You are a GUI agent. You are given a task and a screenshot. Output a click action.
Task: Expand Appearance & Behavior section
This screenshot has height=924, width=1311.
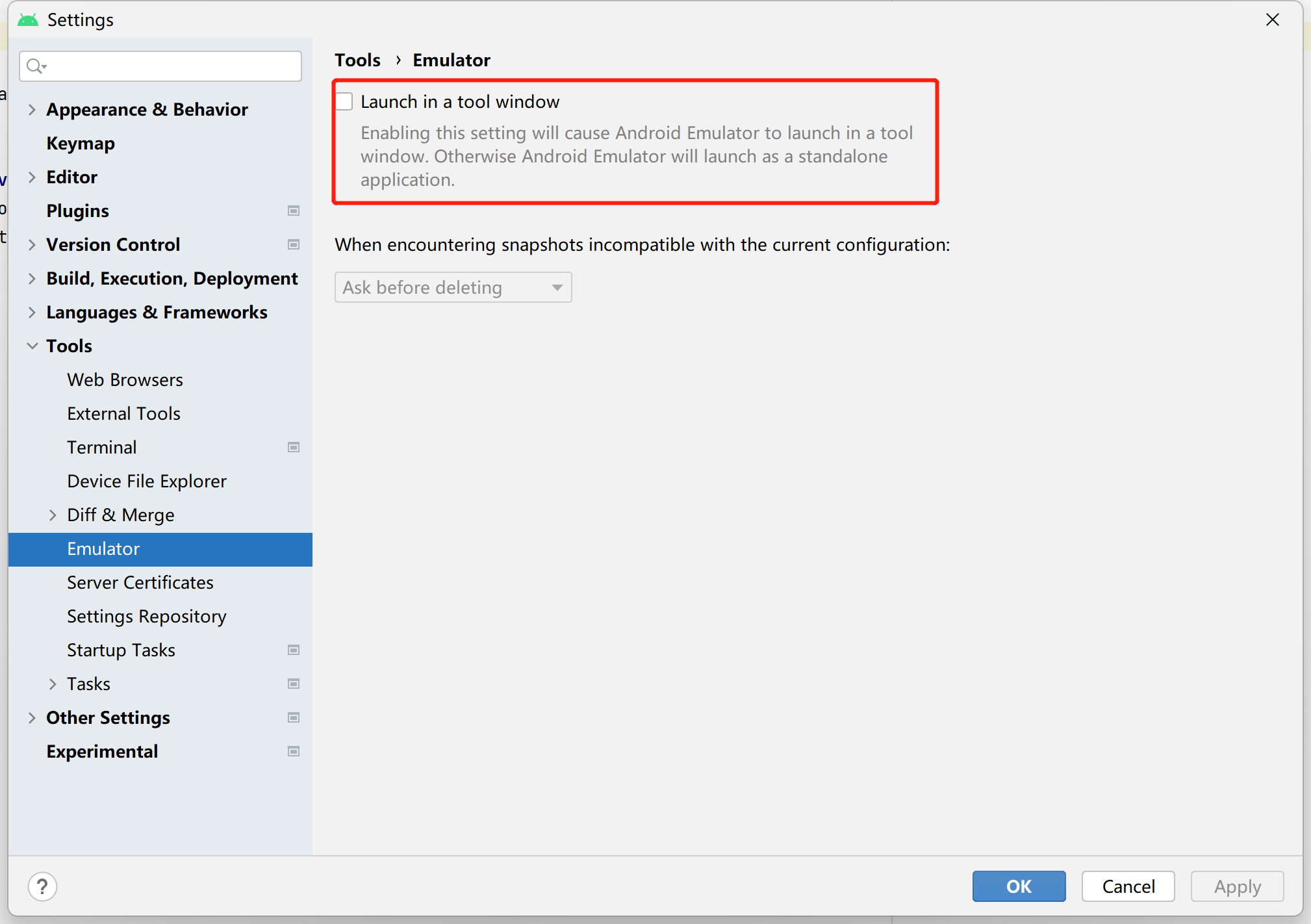click(32, 110)
